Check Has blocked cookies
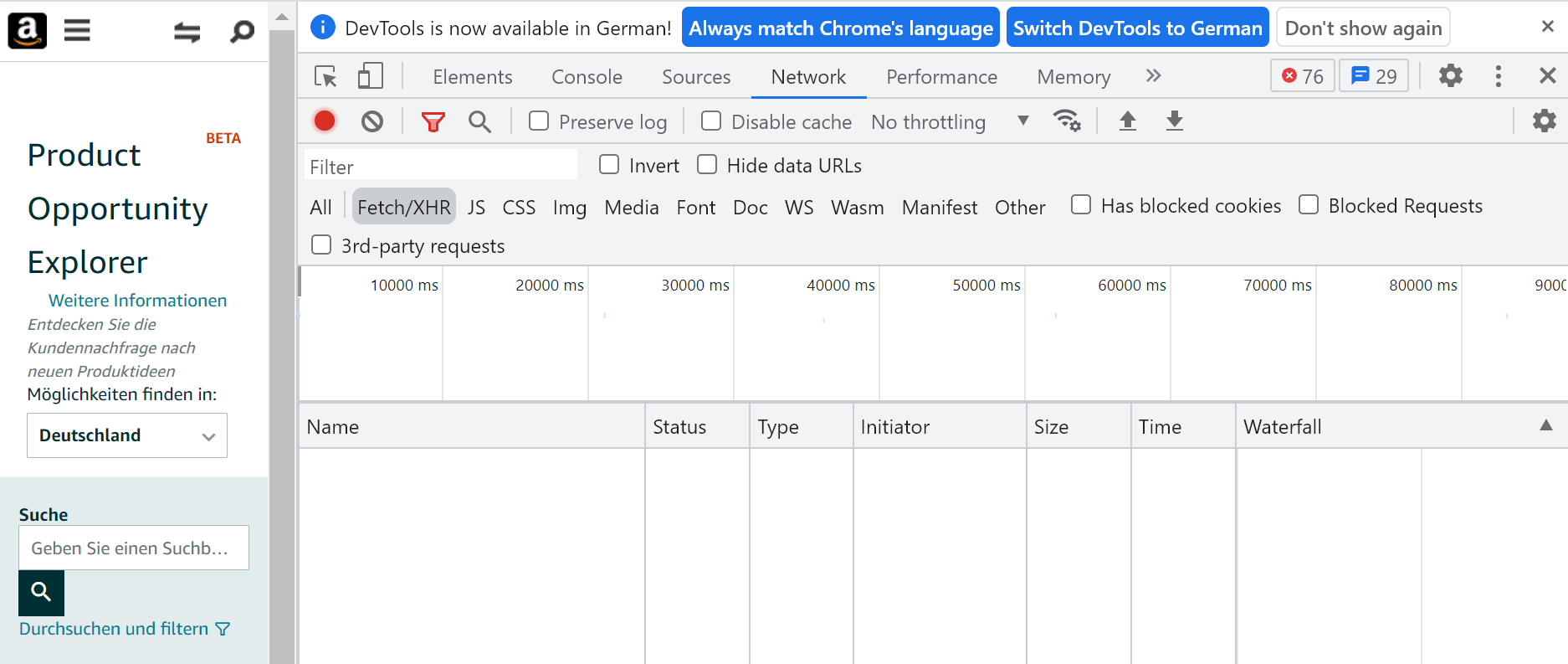 pos(1081,205)
